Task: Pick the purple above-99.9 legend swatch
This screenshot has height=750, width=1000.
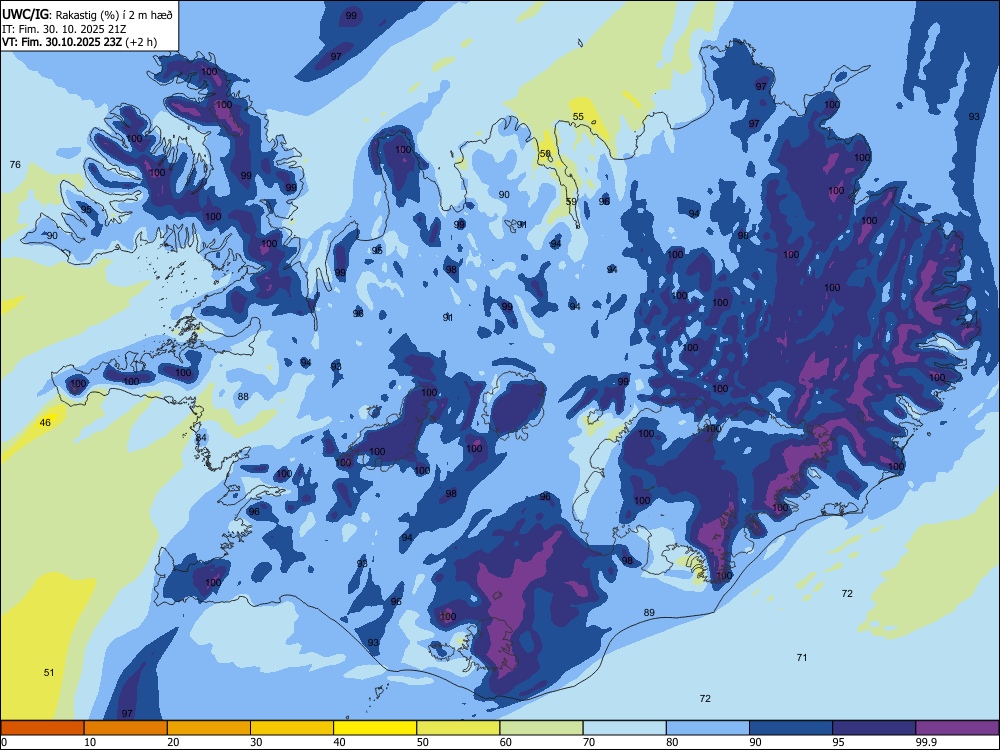Action: 957,728
